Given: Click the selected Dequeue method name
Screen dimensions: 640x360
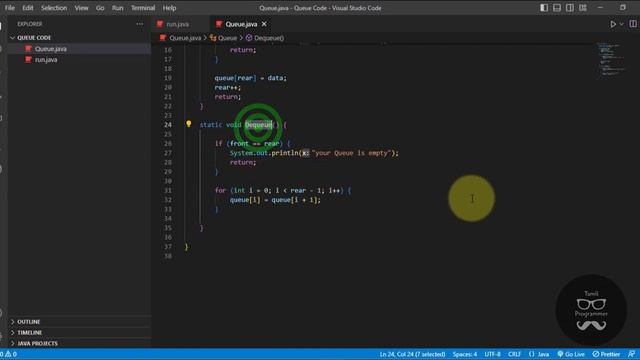Looking at the screenshot, I should coord(258,125).
